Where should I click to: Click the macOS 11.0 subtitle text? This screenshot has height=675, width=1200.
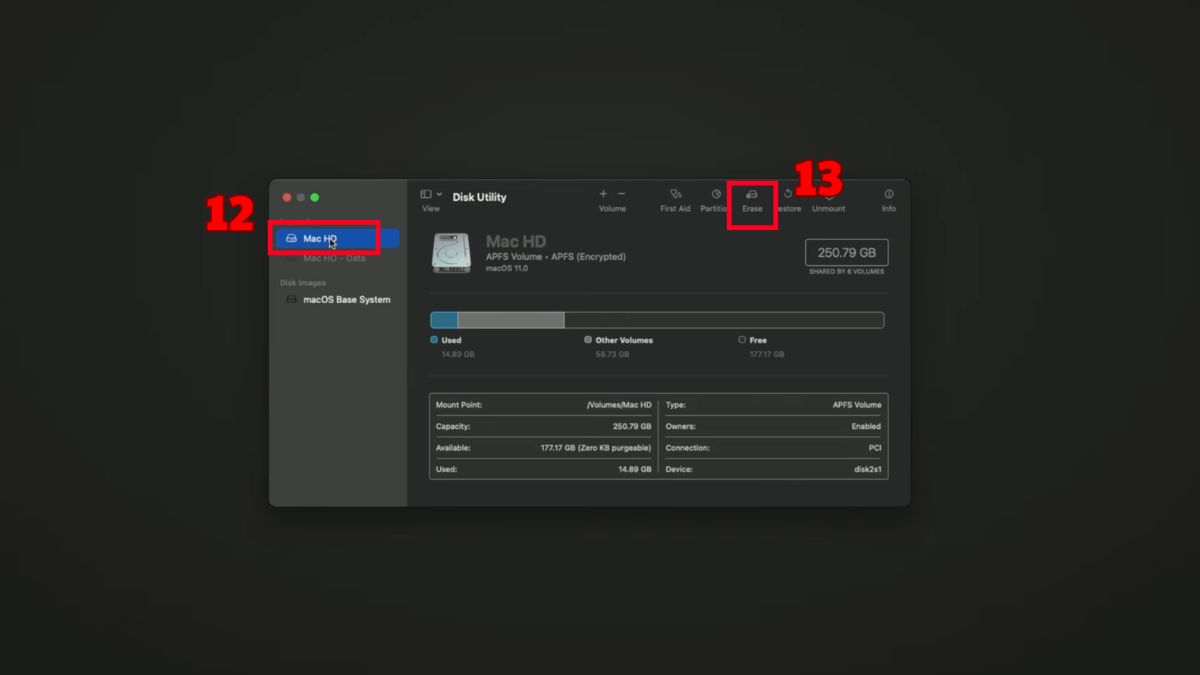[x=507, y=268]
